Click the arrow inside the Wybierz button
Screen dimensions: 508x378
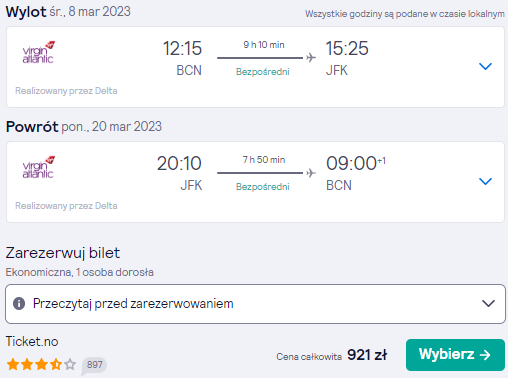[x=485, y=355]
